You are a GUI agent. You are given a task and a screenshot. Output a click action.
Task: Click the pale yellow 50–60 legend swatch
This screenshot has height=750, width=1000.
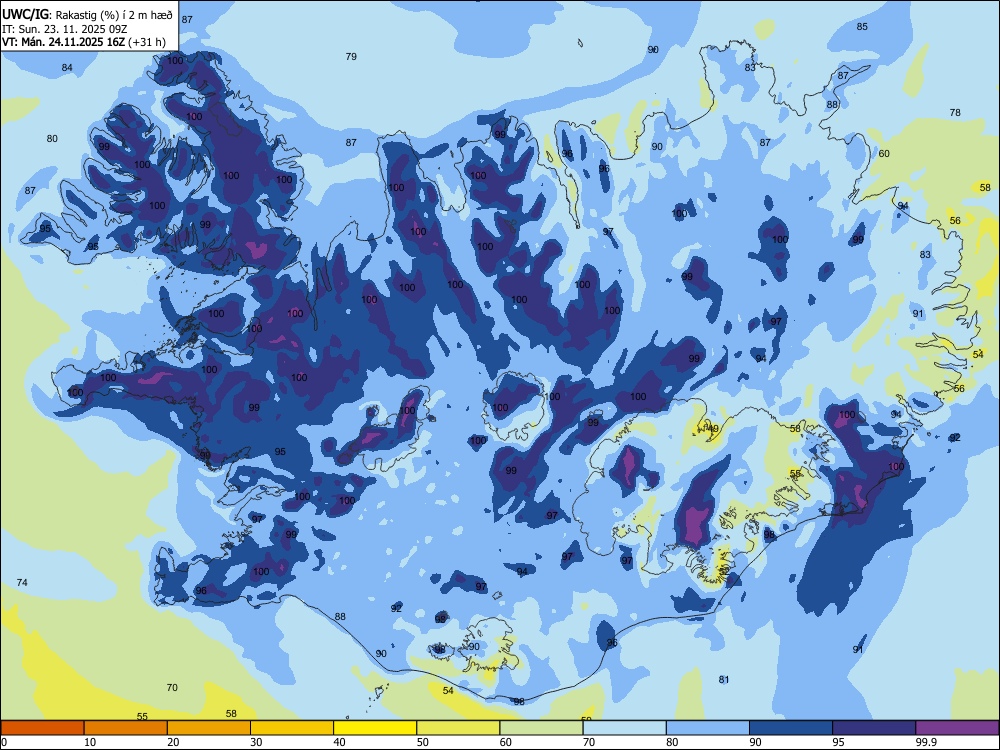point(458,728)
